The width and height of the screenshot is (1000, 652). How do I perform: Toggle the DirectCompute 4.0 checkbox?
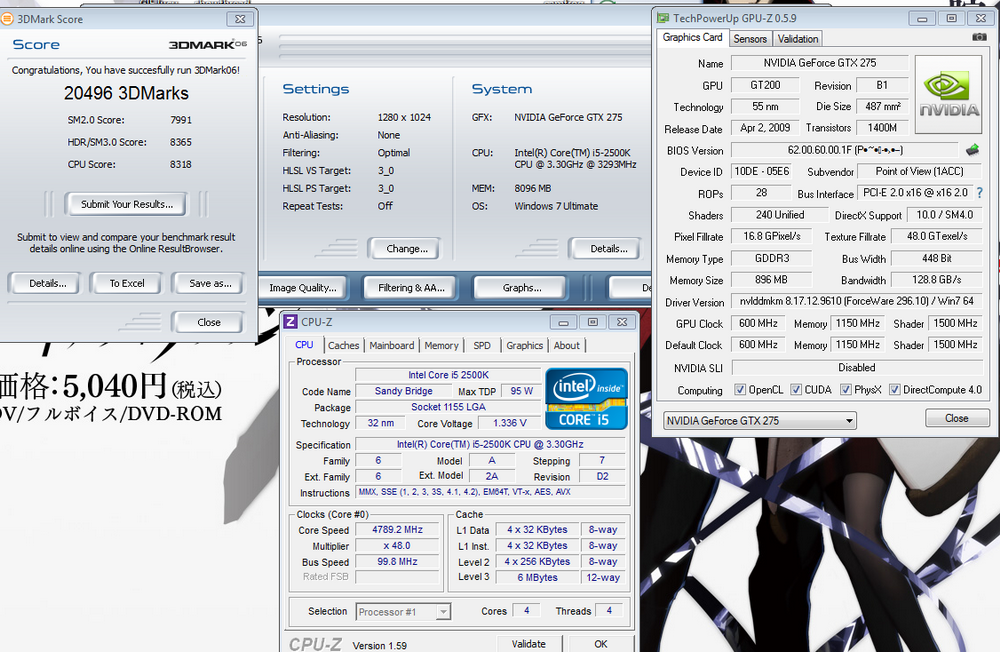895,389
